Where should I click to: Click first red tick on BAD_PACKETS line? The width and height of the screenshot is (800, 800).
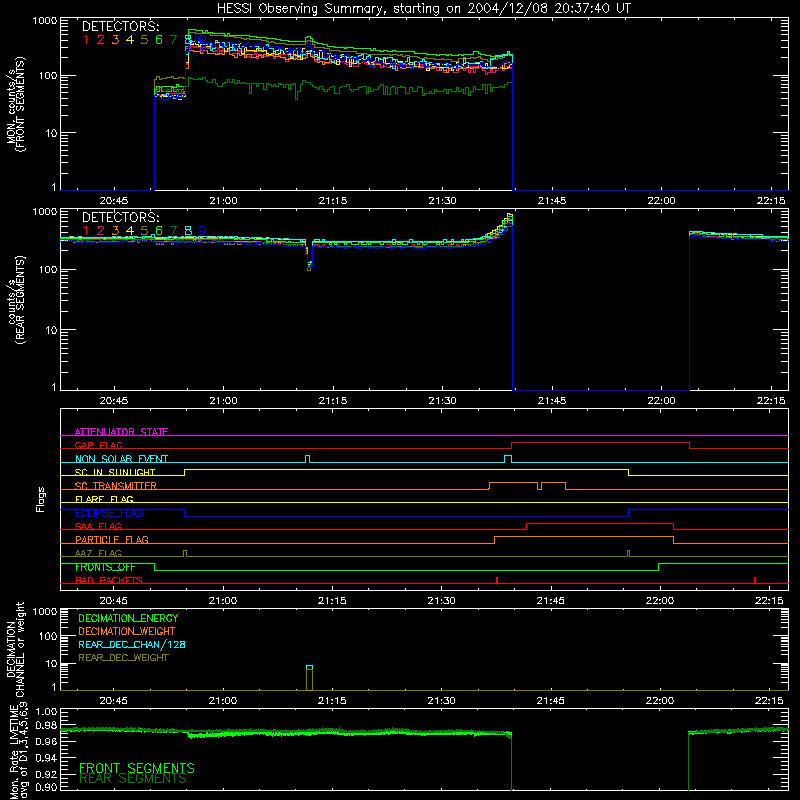[496, 580]
